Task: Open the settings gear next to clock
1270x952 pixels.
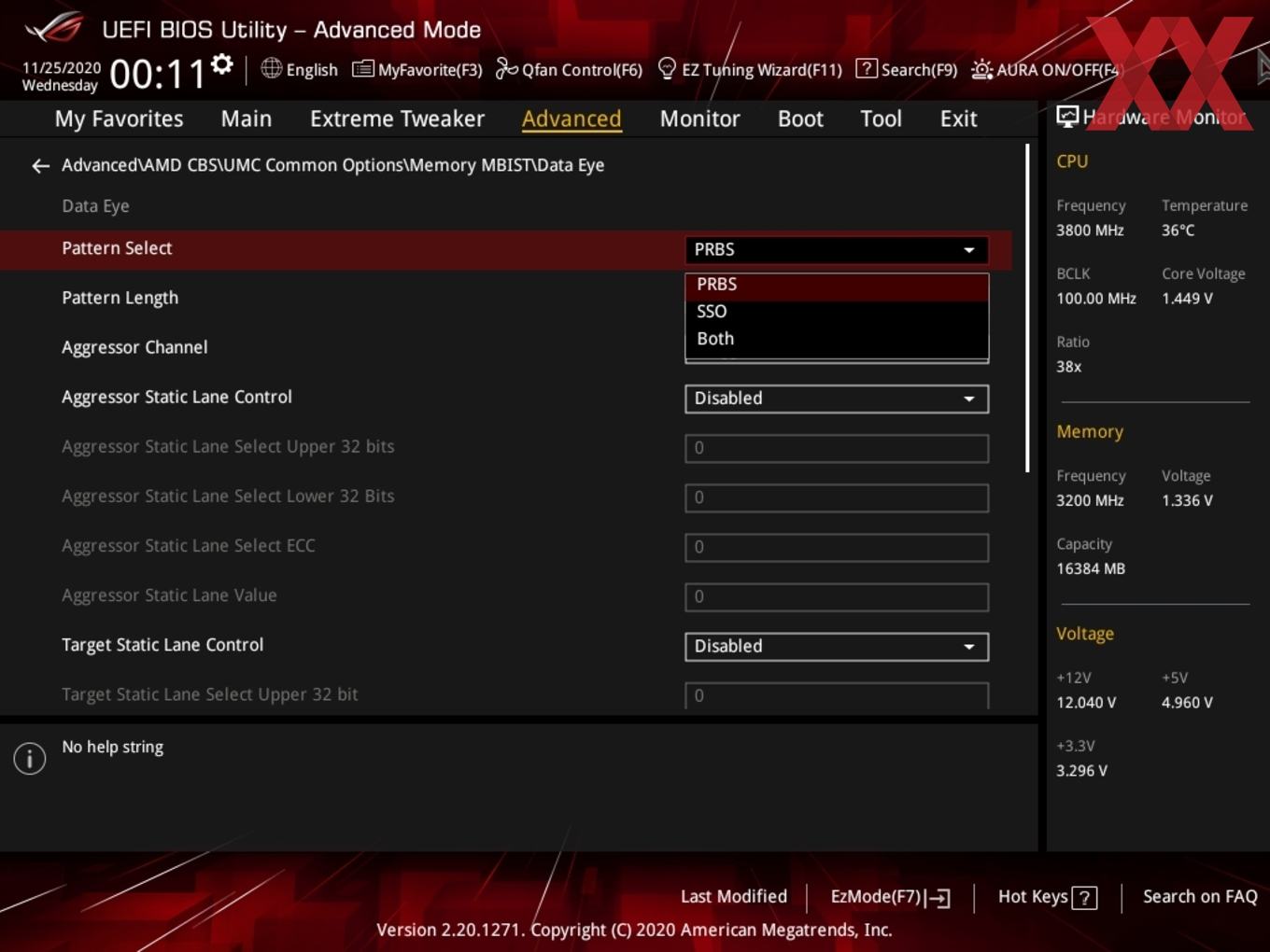Action: [x=222, y=64]
